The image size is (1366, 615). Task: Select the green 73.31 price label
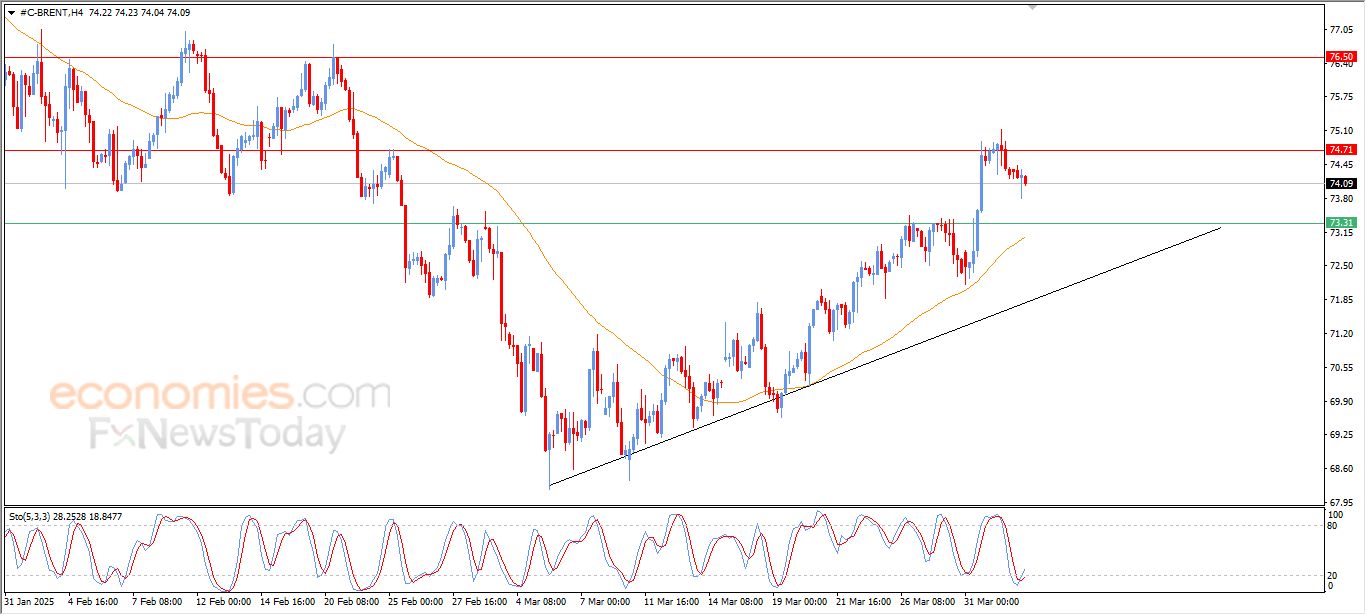tap(1340, 222)
